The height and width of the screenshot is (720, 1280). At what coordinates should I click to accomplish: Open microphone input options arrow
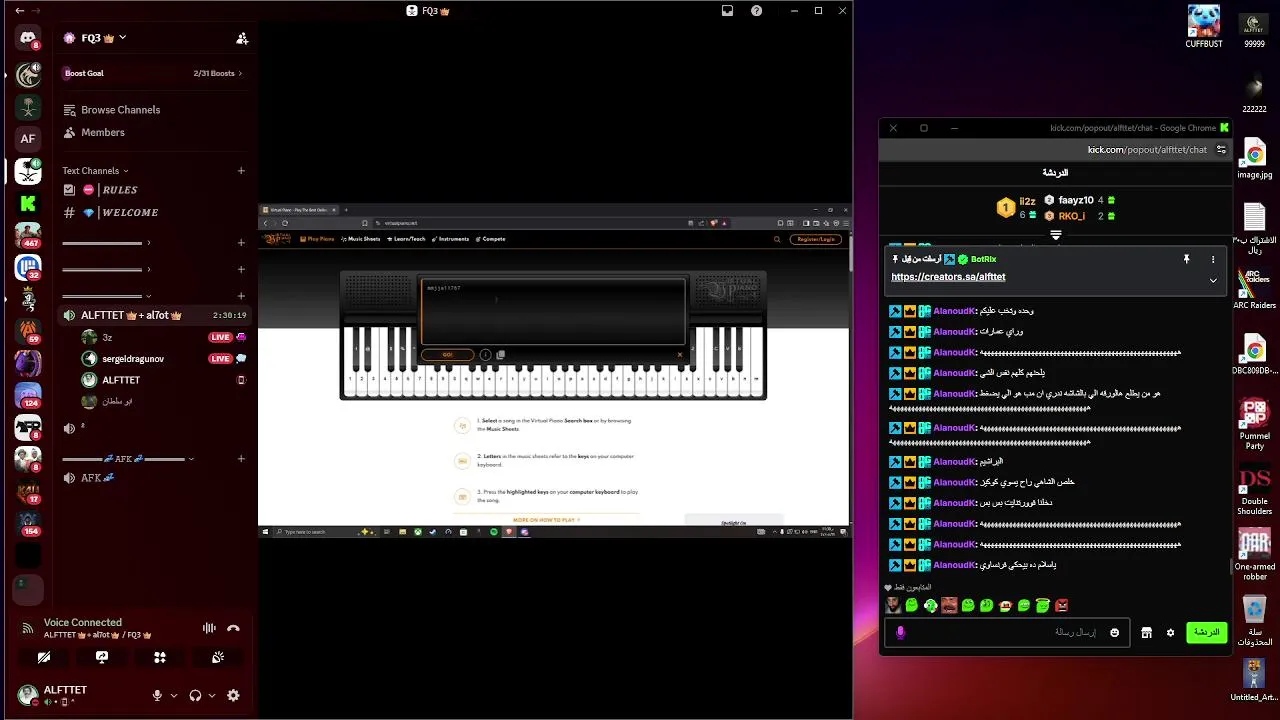point(174,696)
